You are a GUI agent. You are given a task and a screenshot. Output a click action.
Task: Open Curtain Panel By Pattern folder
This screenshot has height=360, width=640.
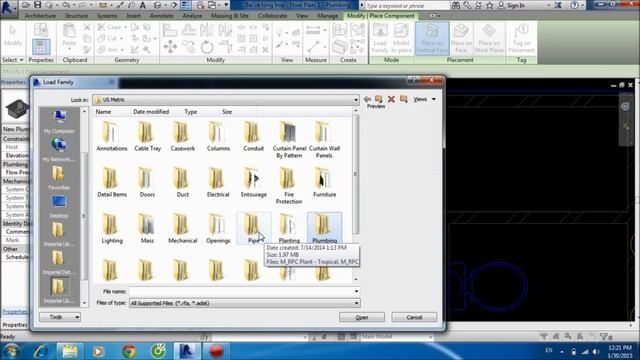(x=289, y=140)
